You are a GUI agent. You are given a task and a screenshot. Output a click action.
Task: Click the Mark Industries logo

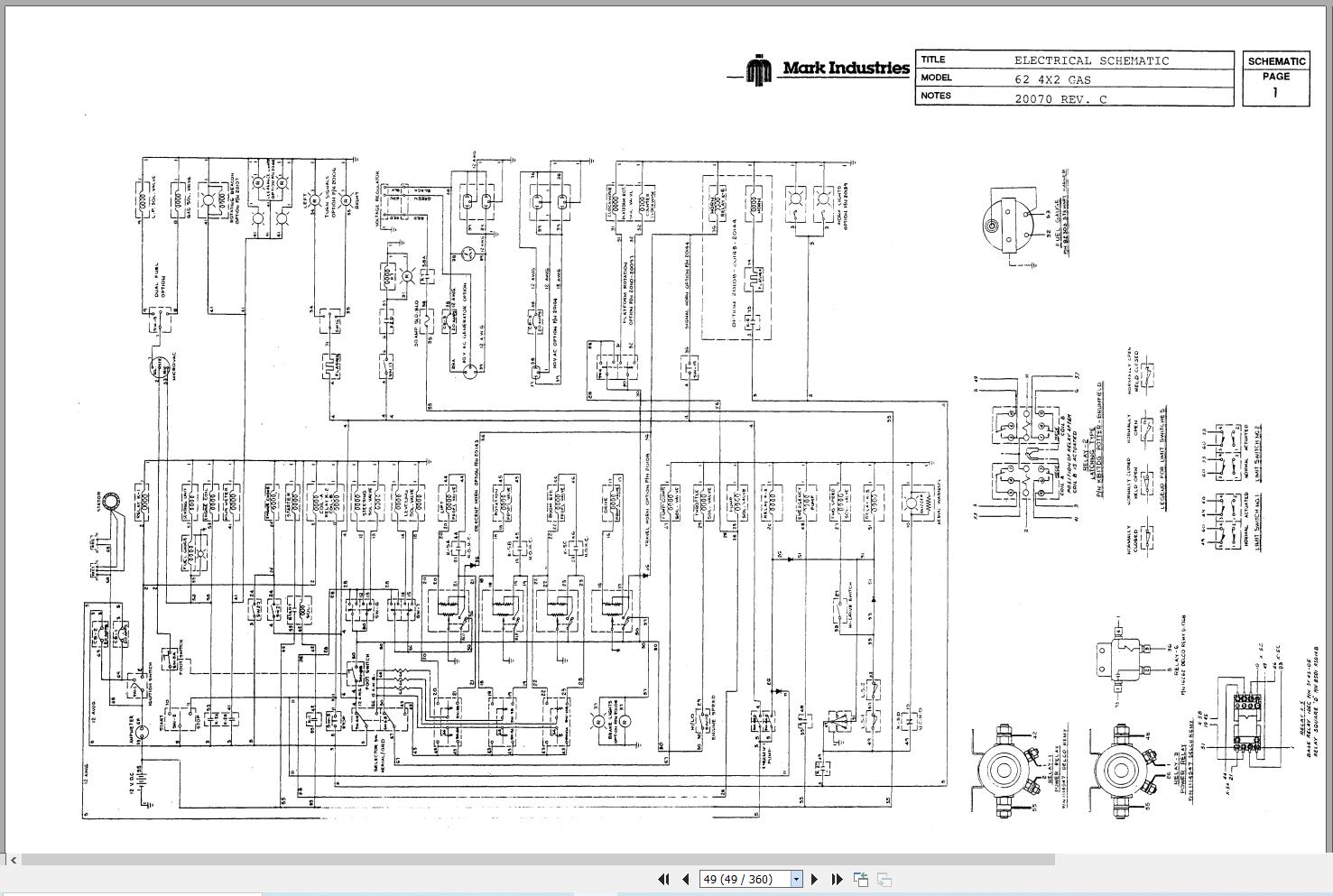pos(828,69)
